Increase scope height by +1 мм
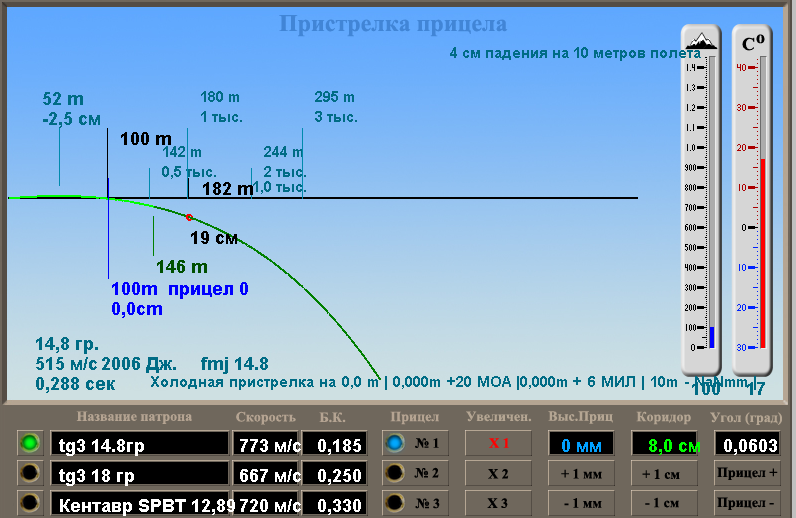This screenshot has height=518, width=796. 580,474
